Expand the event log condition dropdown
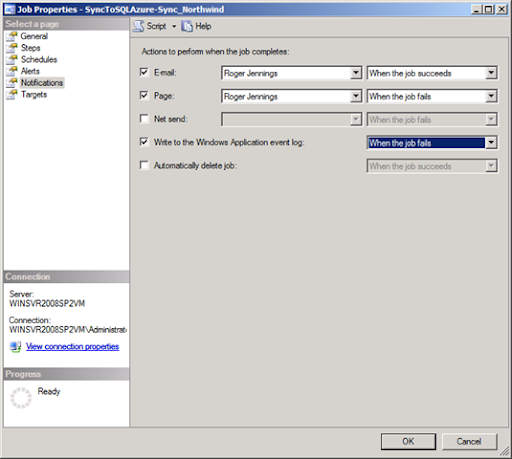 click(x=491, y=143)
